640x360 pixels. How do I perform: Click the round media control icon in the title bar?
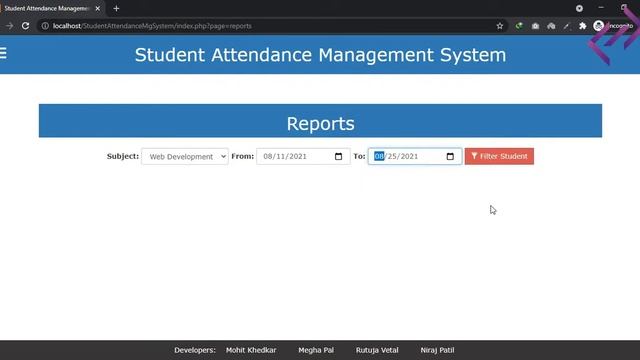(579, 8)
